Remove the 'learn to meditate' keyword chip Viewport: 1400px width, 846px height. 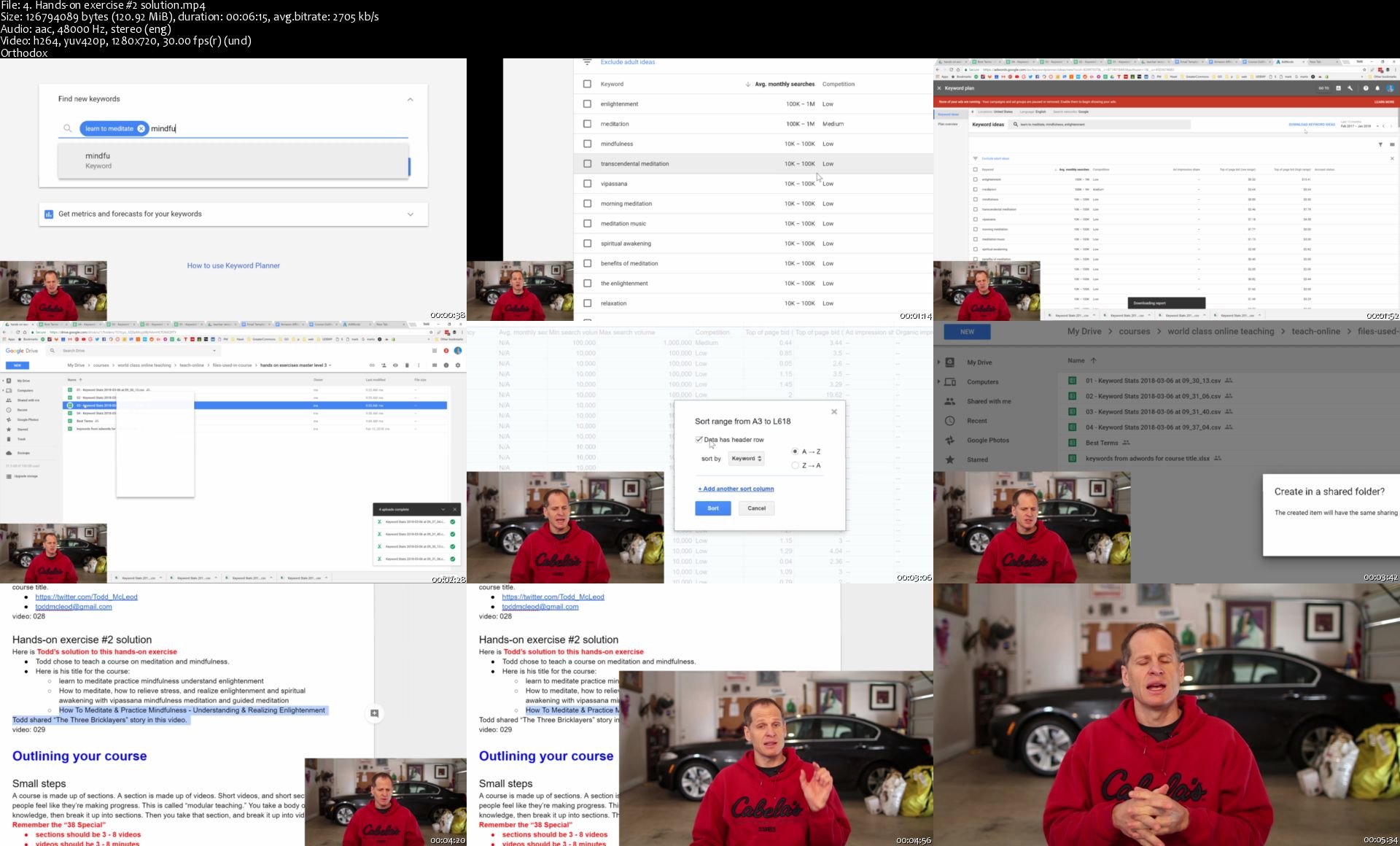point(141,128)
